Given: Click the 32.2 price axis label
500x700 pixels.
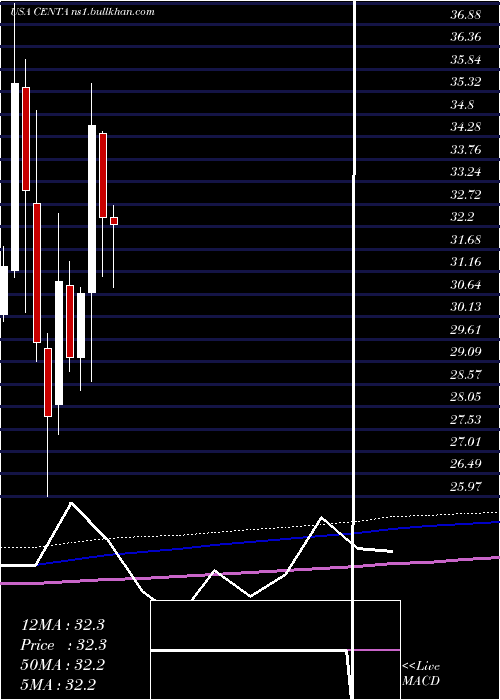Looking at the screenshot, I should (462, 217).
